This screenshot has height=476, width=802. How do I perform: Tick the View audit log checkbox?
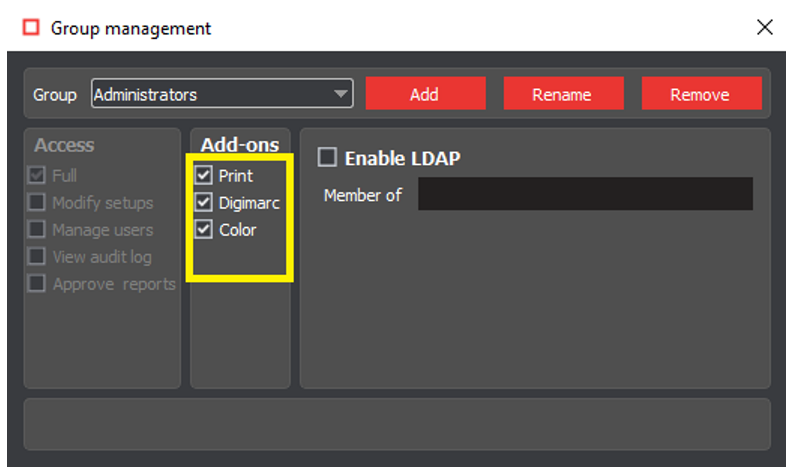tap(37, 256)
